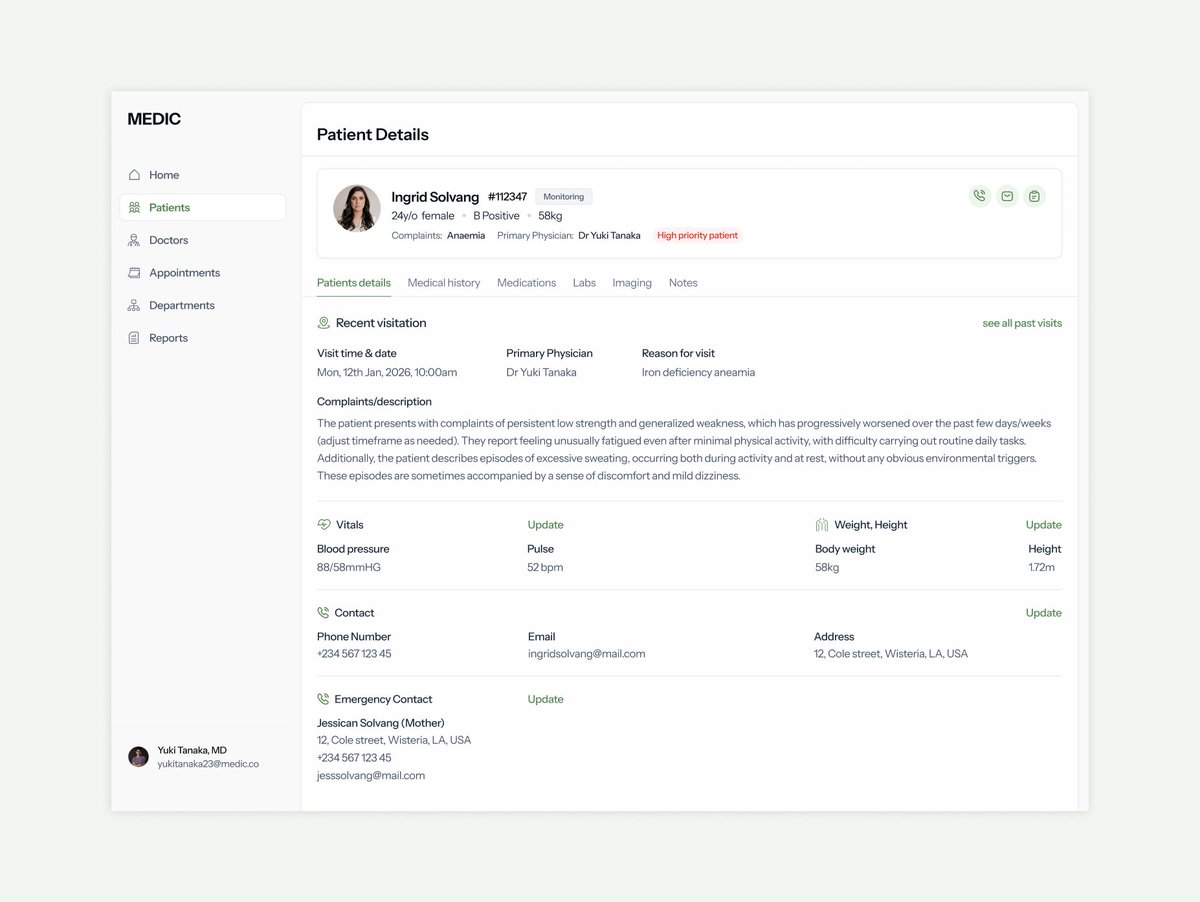Click Jessican Solvang (Mother) name
The image size is (1200, 902).
point(381,723)
